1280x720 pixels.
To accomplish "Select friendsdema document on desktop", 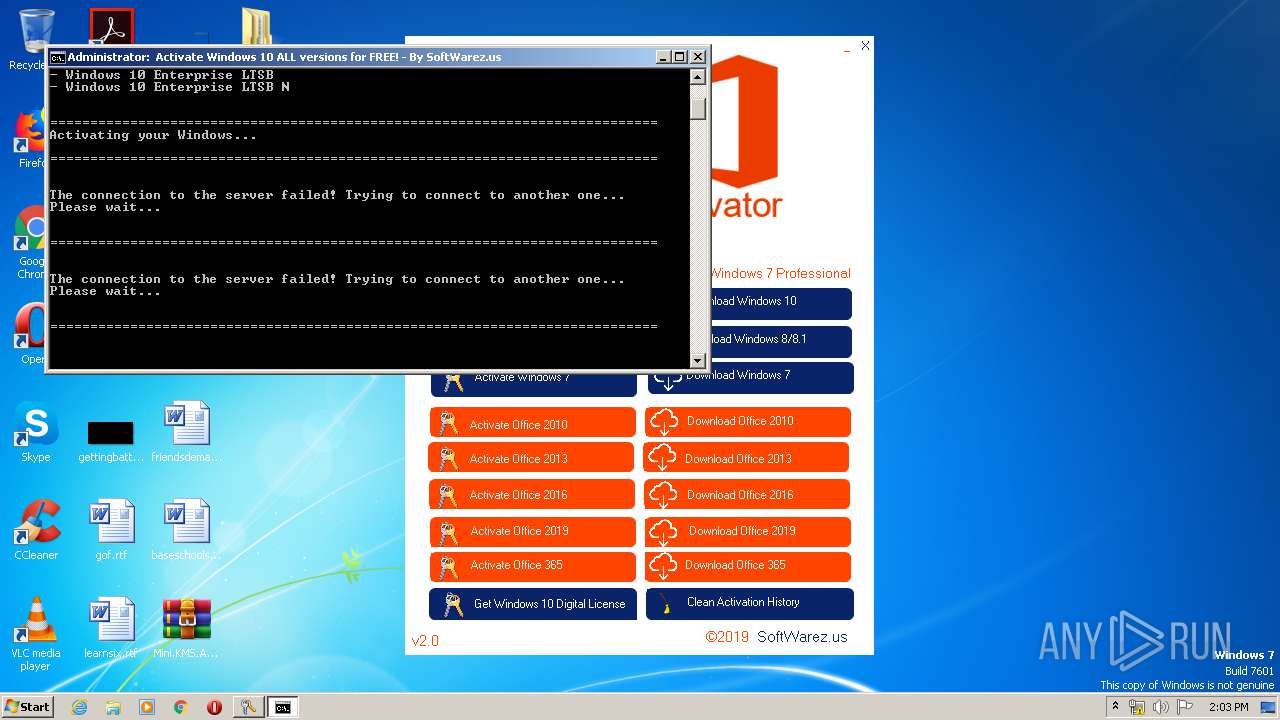I will [x=186, y=433].
